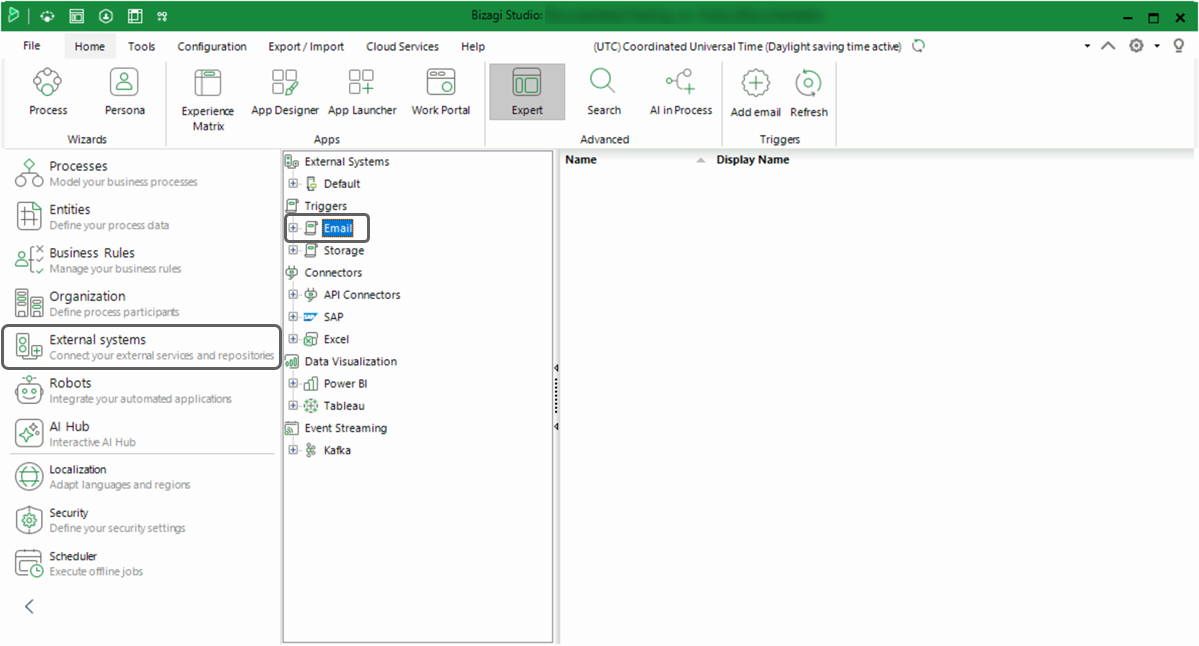Open the Advanced Search tool

click(603, 92)
